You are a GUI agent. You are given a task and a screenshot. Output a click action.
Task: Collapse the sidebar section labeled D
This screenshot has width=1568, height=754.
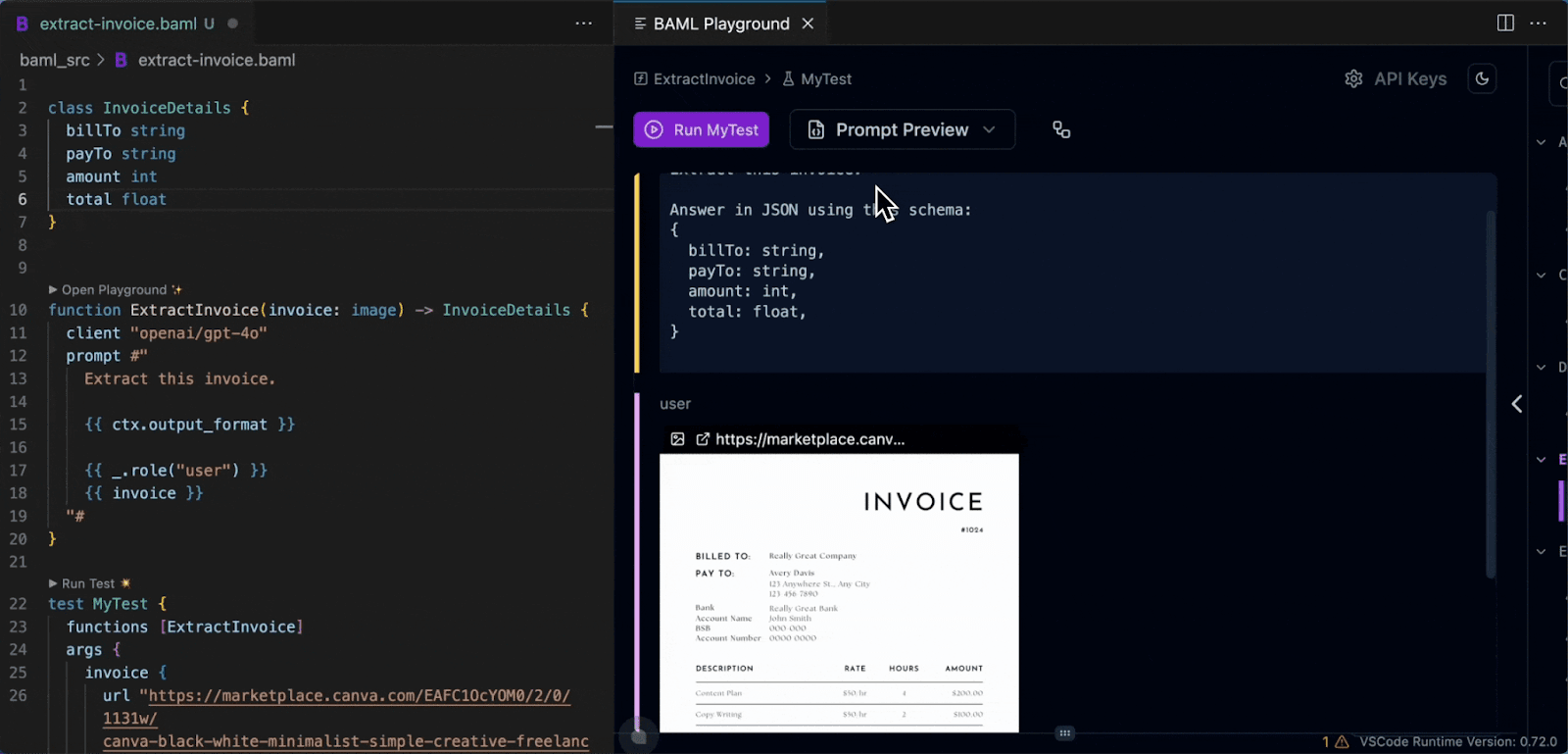click(1542, 368)
